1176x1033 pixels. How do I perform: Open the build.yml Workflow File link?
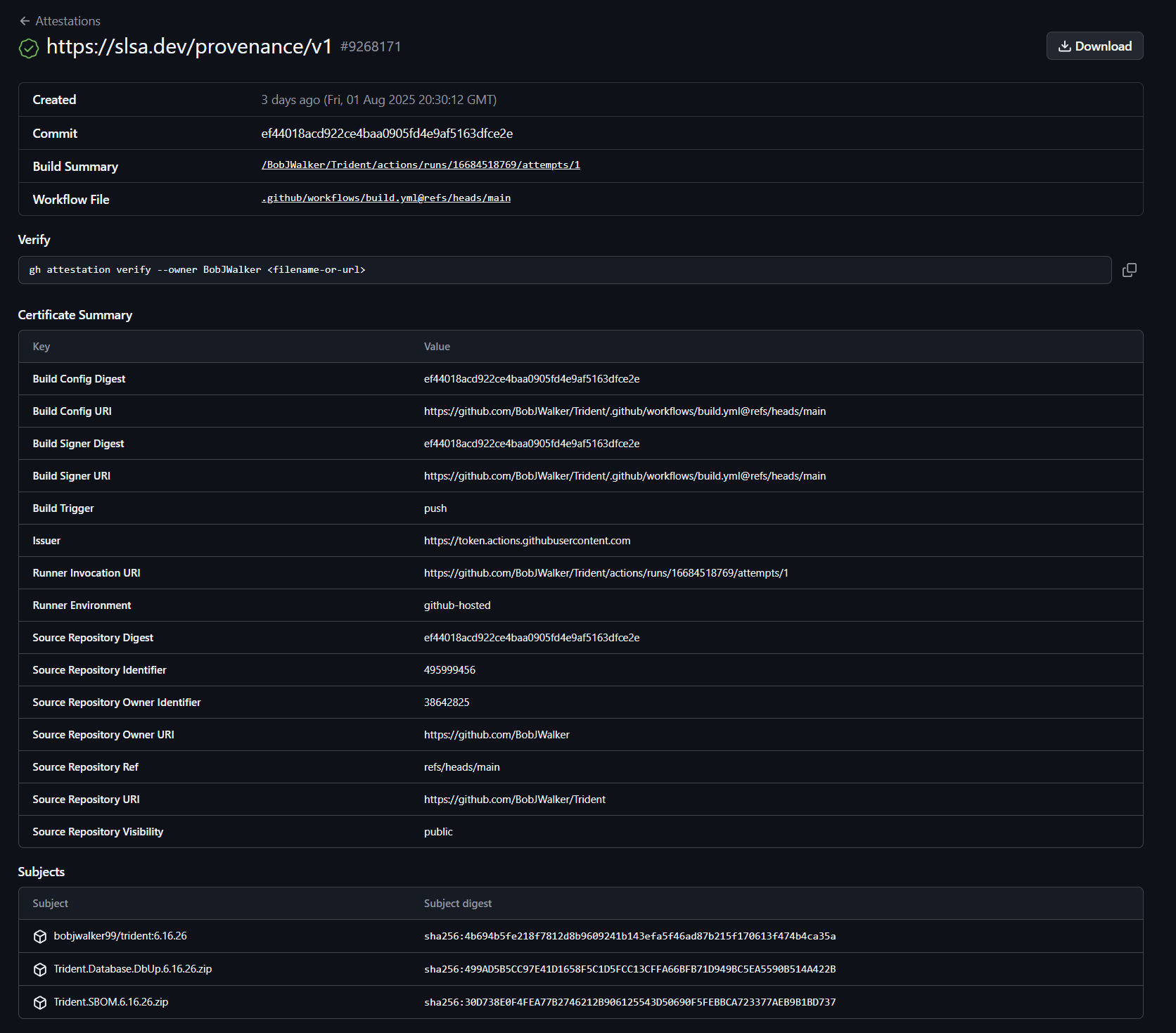point(385,198)
